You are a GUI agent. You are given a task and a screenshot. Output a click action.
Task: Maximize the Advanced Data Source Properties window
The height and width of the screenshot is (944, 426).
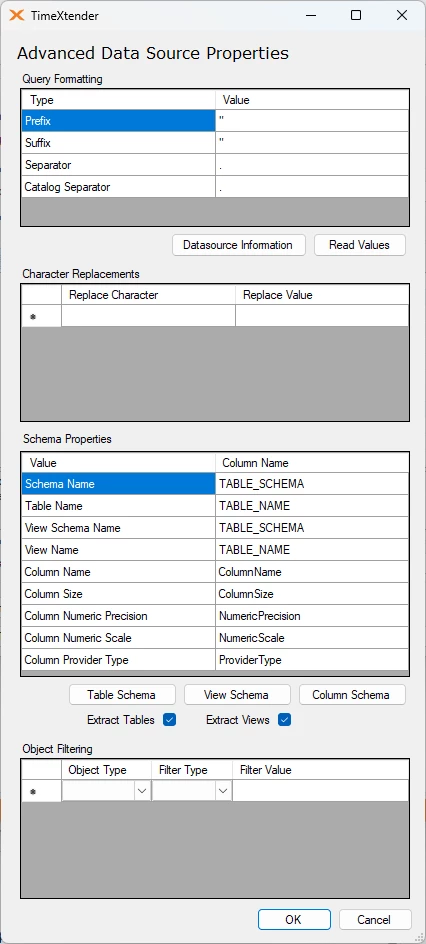point(356,16)
